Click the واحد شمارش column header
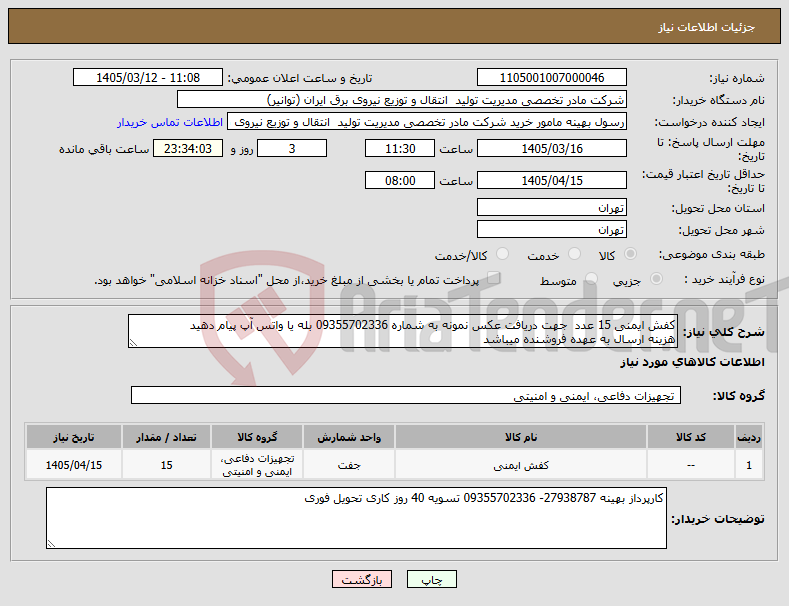Viewport: 789px width, 606px height. (x=349, y=437)
